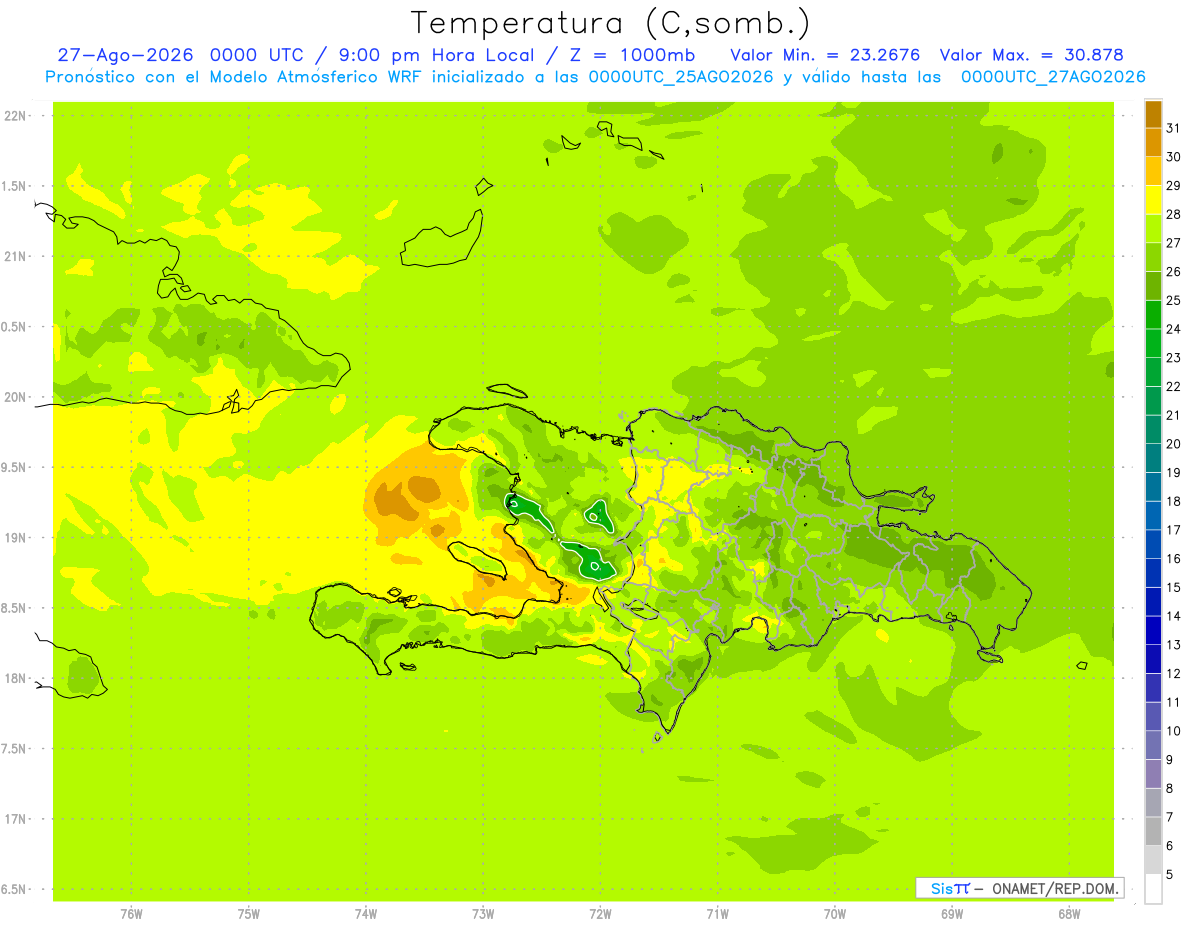Click the '75W' longitude axis label

(x=249, y=914)
